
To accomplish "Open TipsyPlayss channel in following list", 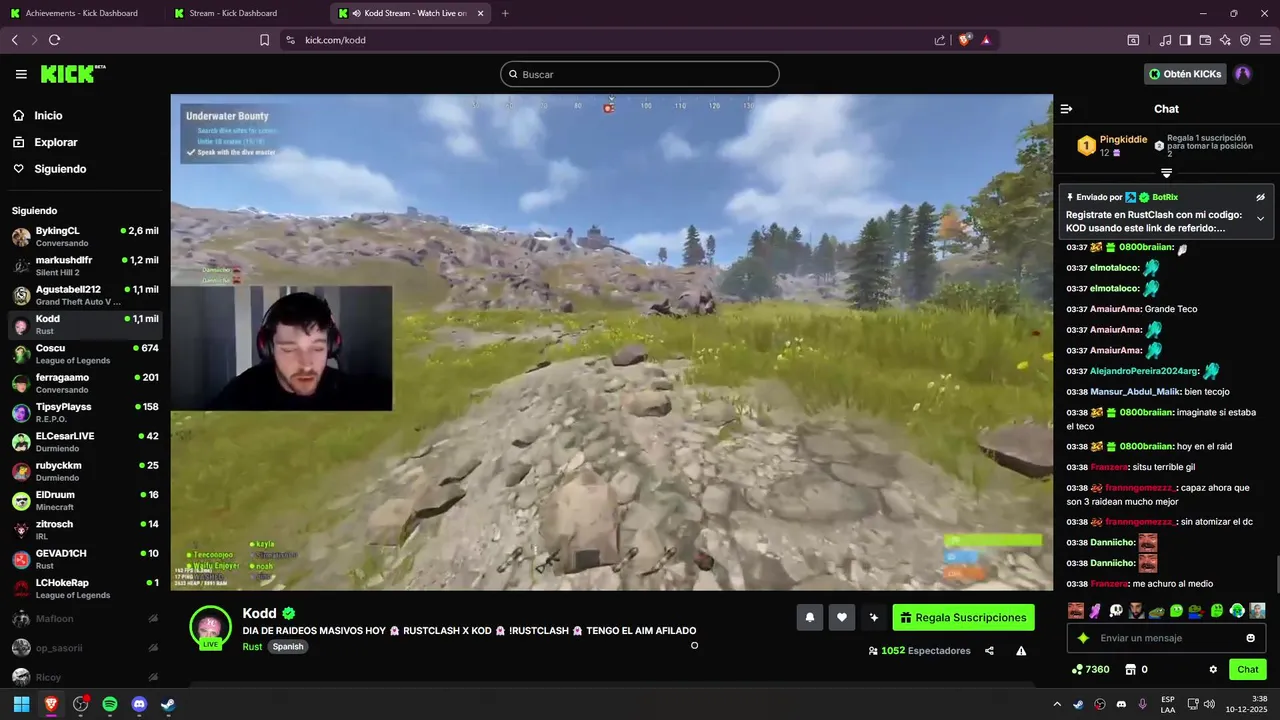I will pos(85,412).
